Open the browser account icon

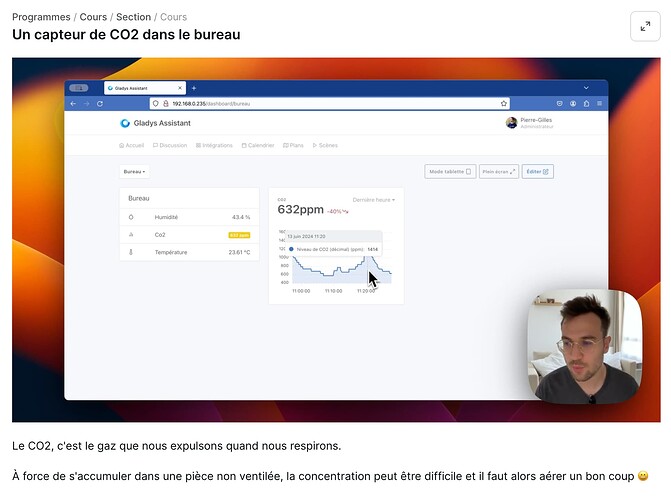(573, 104)
